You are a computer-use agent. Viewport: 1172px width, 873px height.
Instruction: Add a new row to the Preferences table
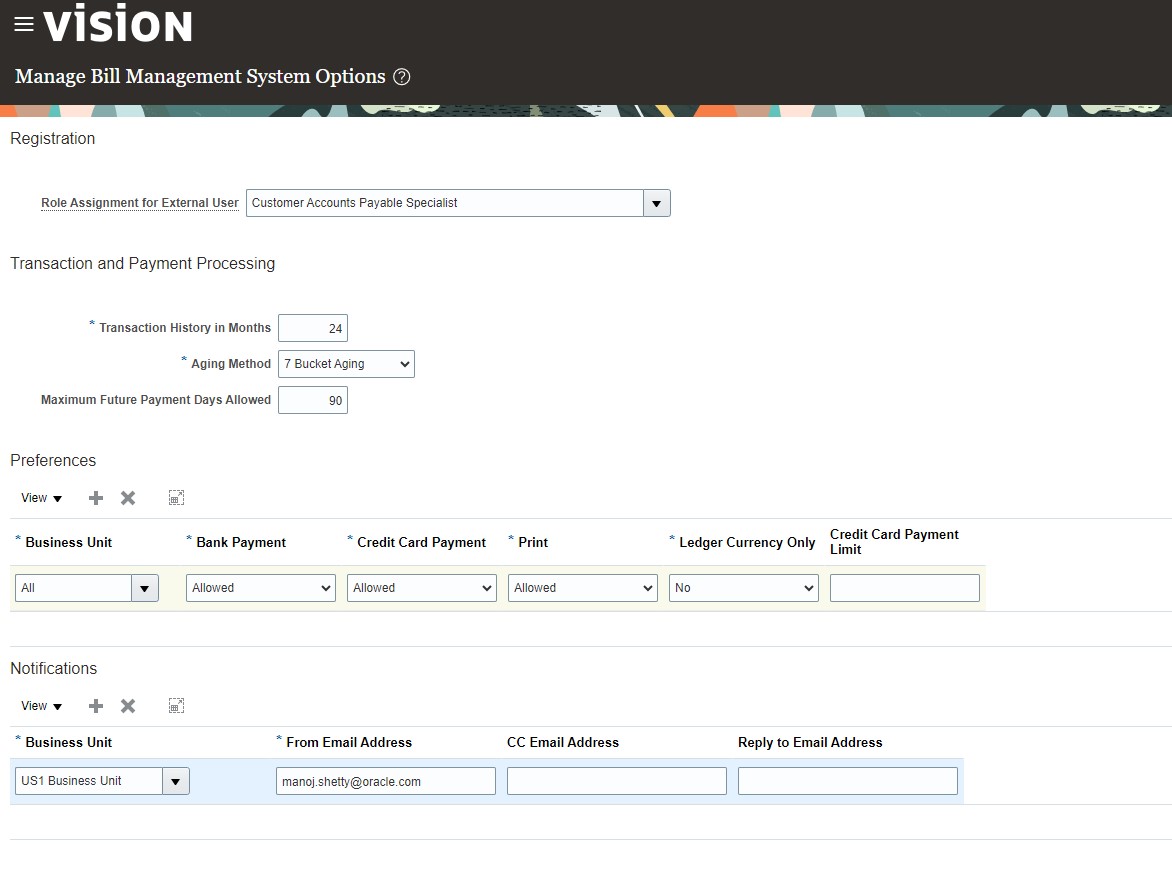95,497
